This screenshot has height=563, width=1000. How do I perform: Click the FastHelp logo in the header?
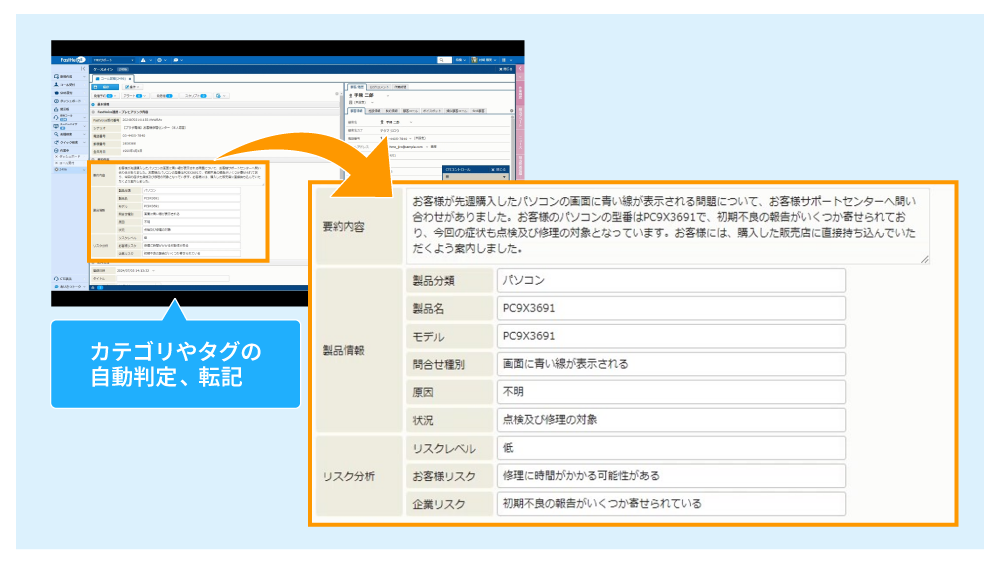[73, 60]
